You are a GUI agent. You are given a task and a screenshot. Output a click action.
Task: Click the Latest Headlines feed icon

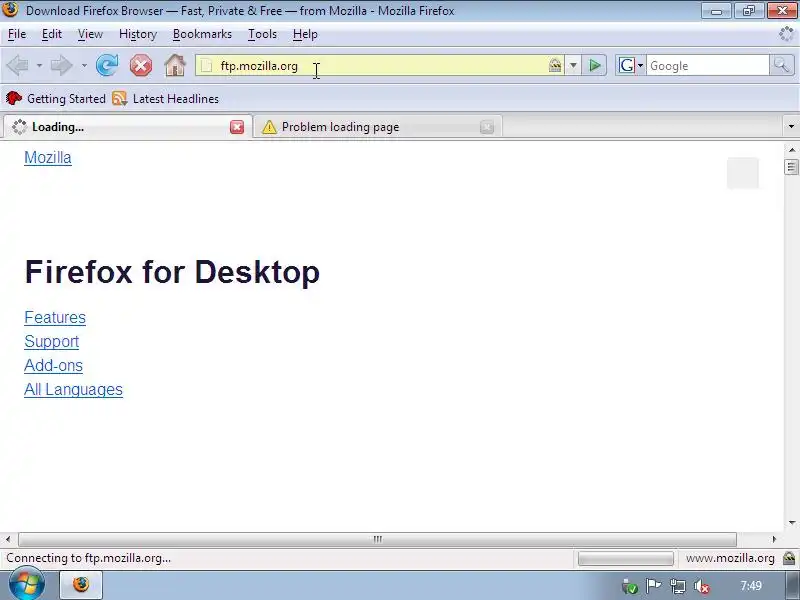click(x=119, y=98)
